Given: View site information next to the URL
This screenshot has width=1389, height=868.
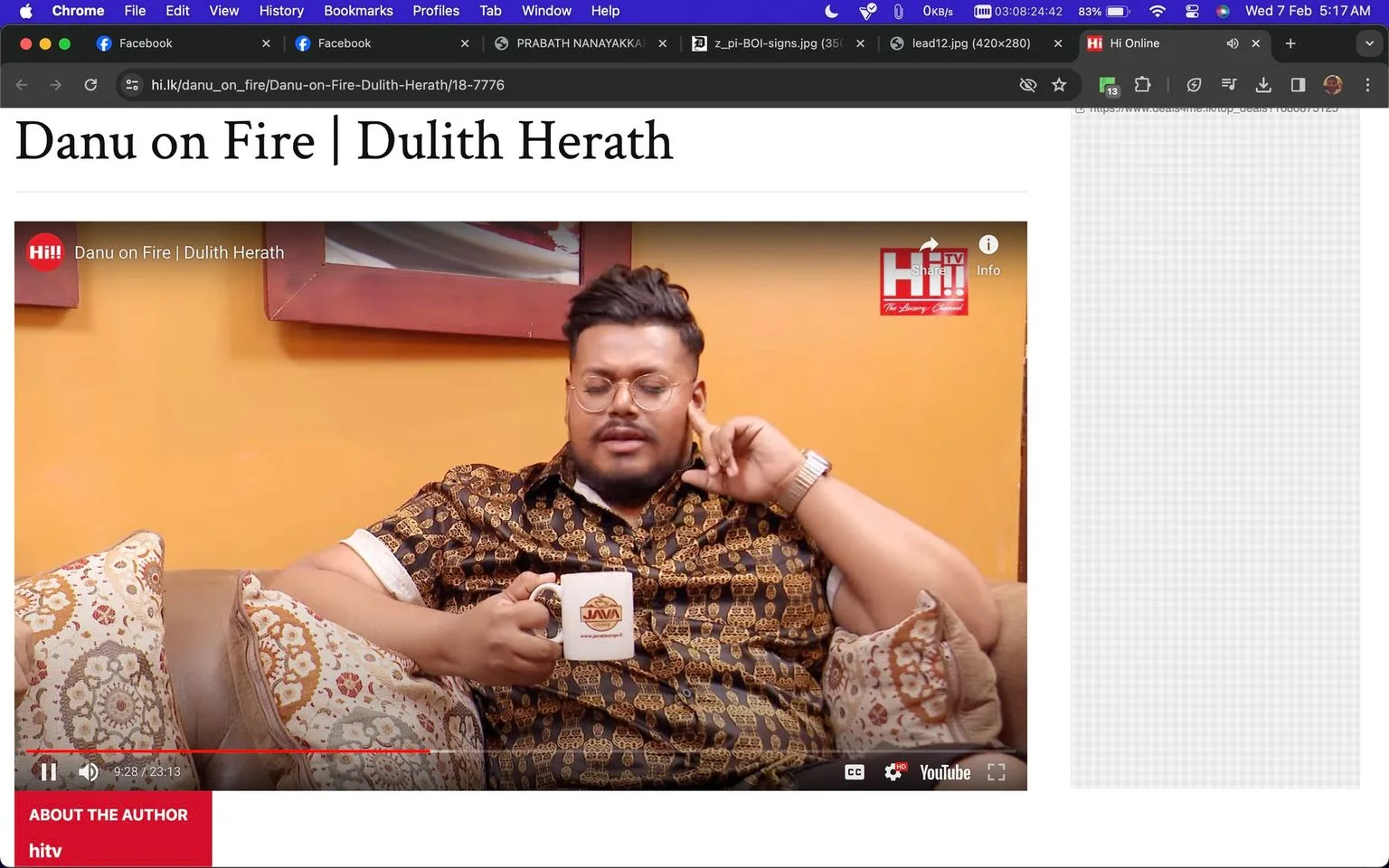Looking at the screenshot, I should pos(132,85).
